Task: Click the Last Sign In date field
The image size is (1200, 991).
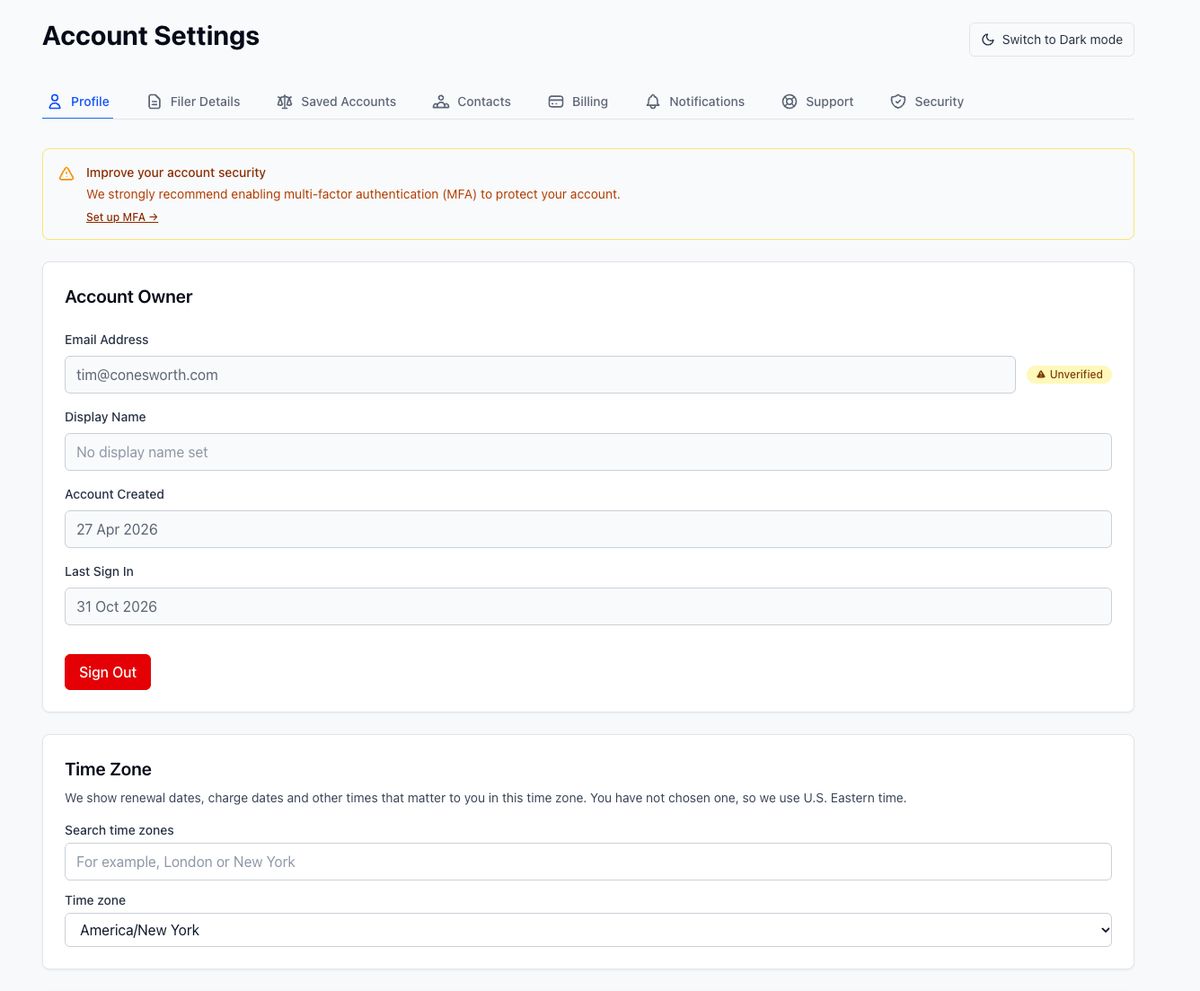Action: click(x=588, y=606)
